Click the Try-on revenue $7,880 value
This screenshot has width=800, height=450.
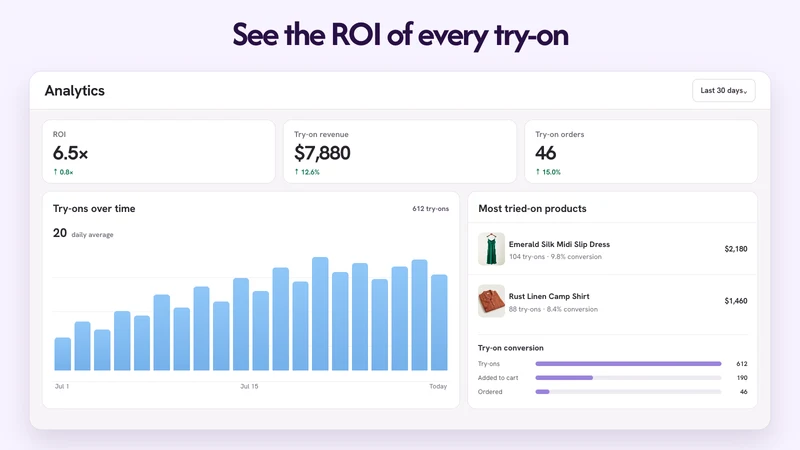[x=322, y=153]
